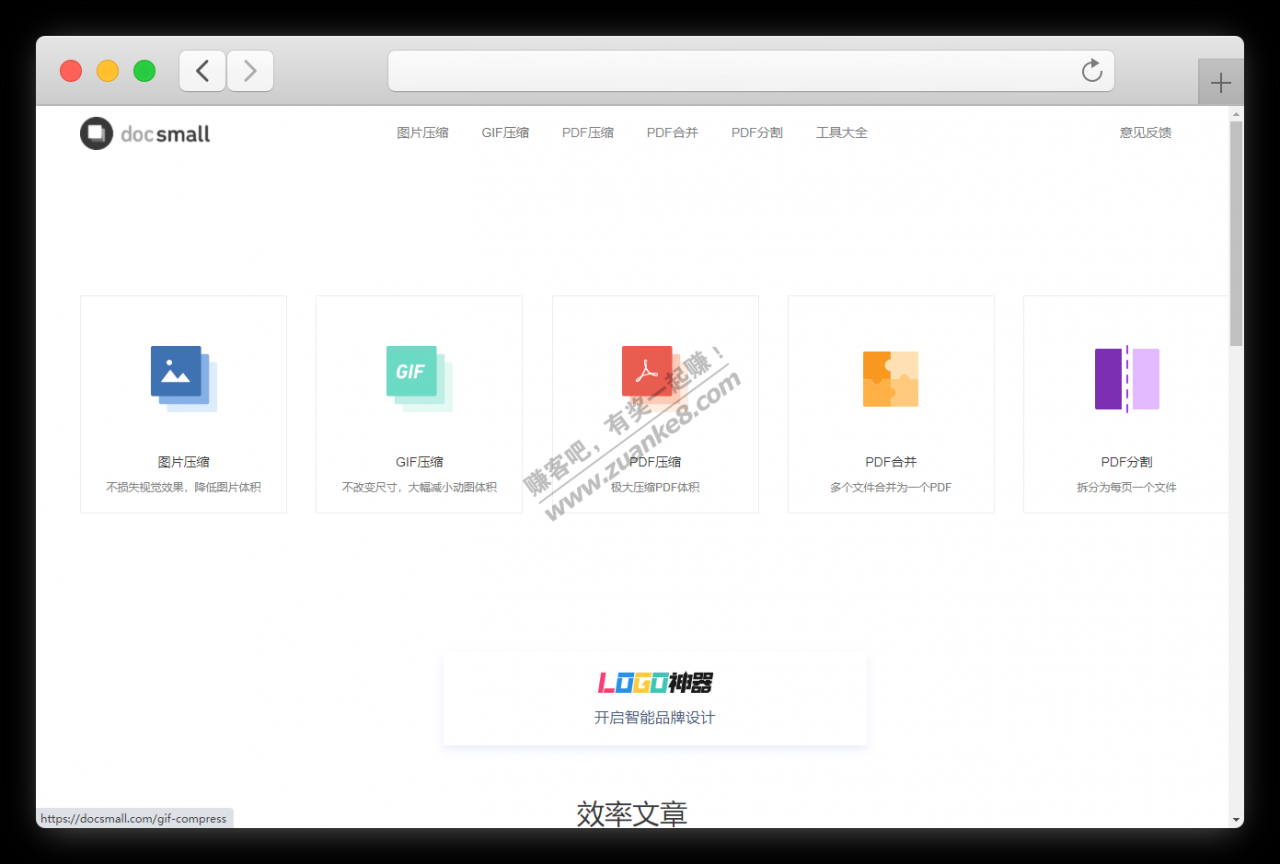Click 拆分为每页一个文件 description
Screen dimensions: 1280x864
pos(1127,488)
